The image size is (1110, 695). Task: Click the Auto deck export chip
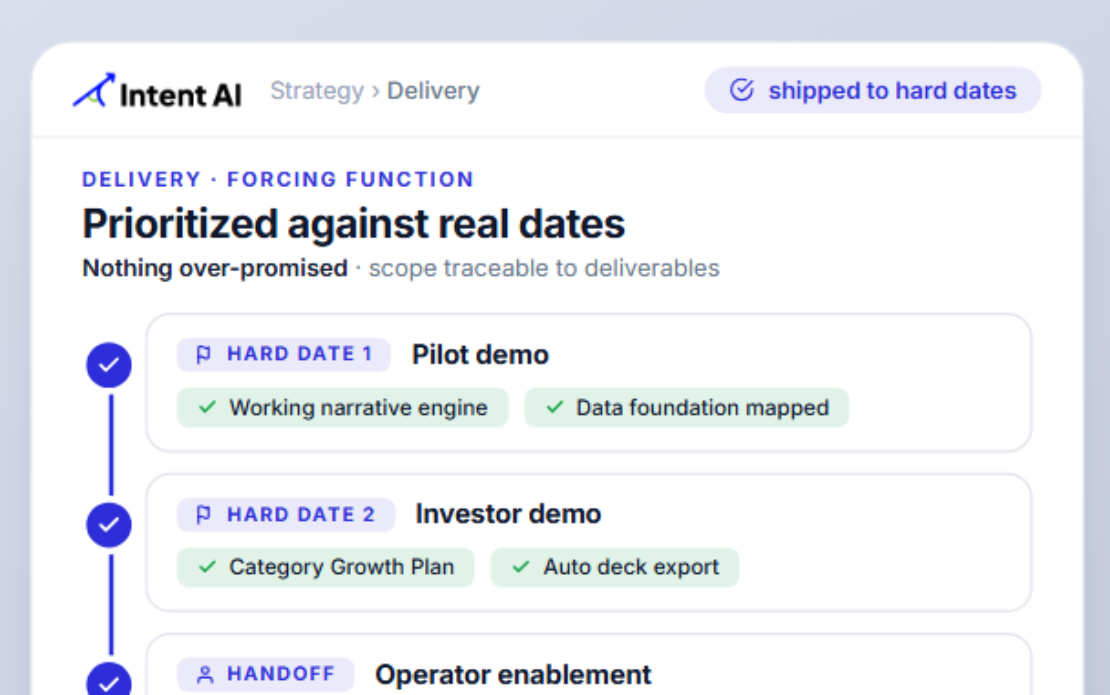coord(614,567)
